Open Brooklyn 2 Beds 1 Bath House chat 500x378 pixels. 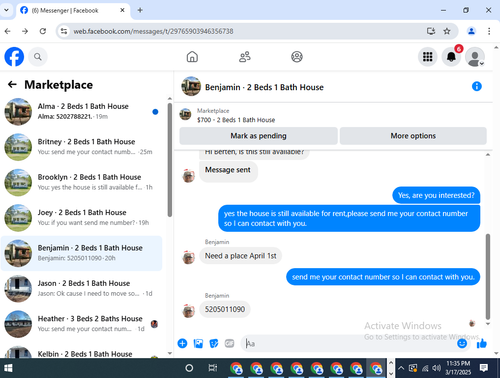coord(82,182)
